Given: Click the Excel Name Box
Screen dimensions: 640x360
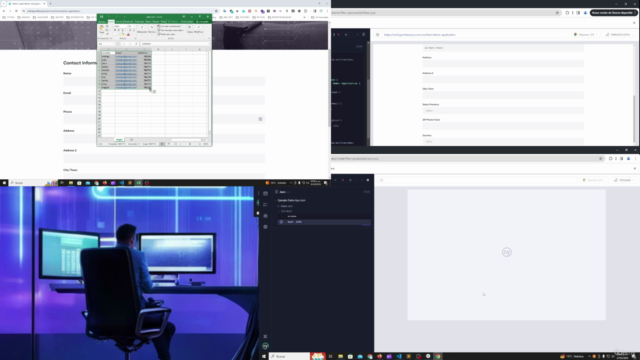Looking at the screenshot, I should (x=106, y=44).
